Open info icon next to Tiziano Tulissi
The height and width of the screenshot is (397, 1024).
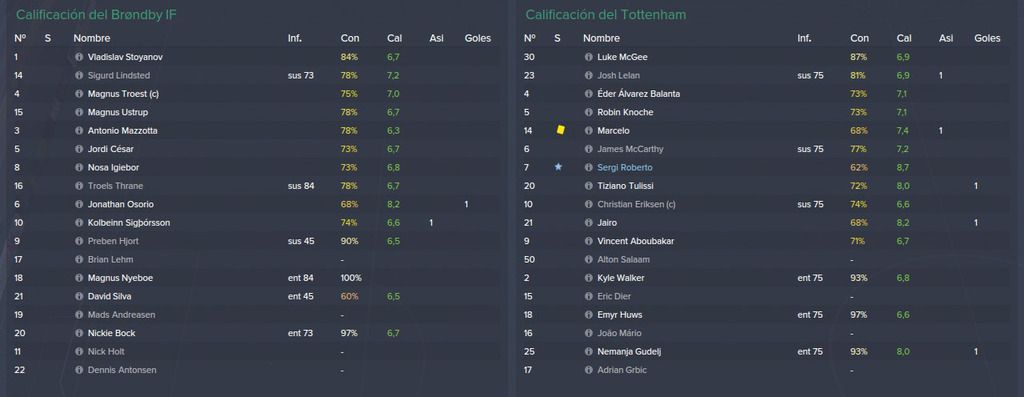click(x=588, y=186)
